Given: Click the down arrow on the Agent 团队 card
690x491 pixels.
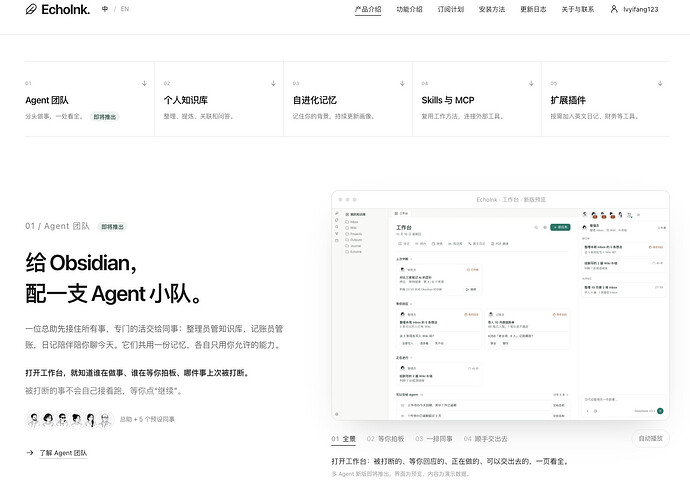Looking at the screenshot, I should pyautogui.click(x=144, y=83).
